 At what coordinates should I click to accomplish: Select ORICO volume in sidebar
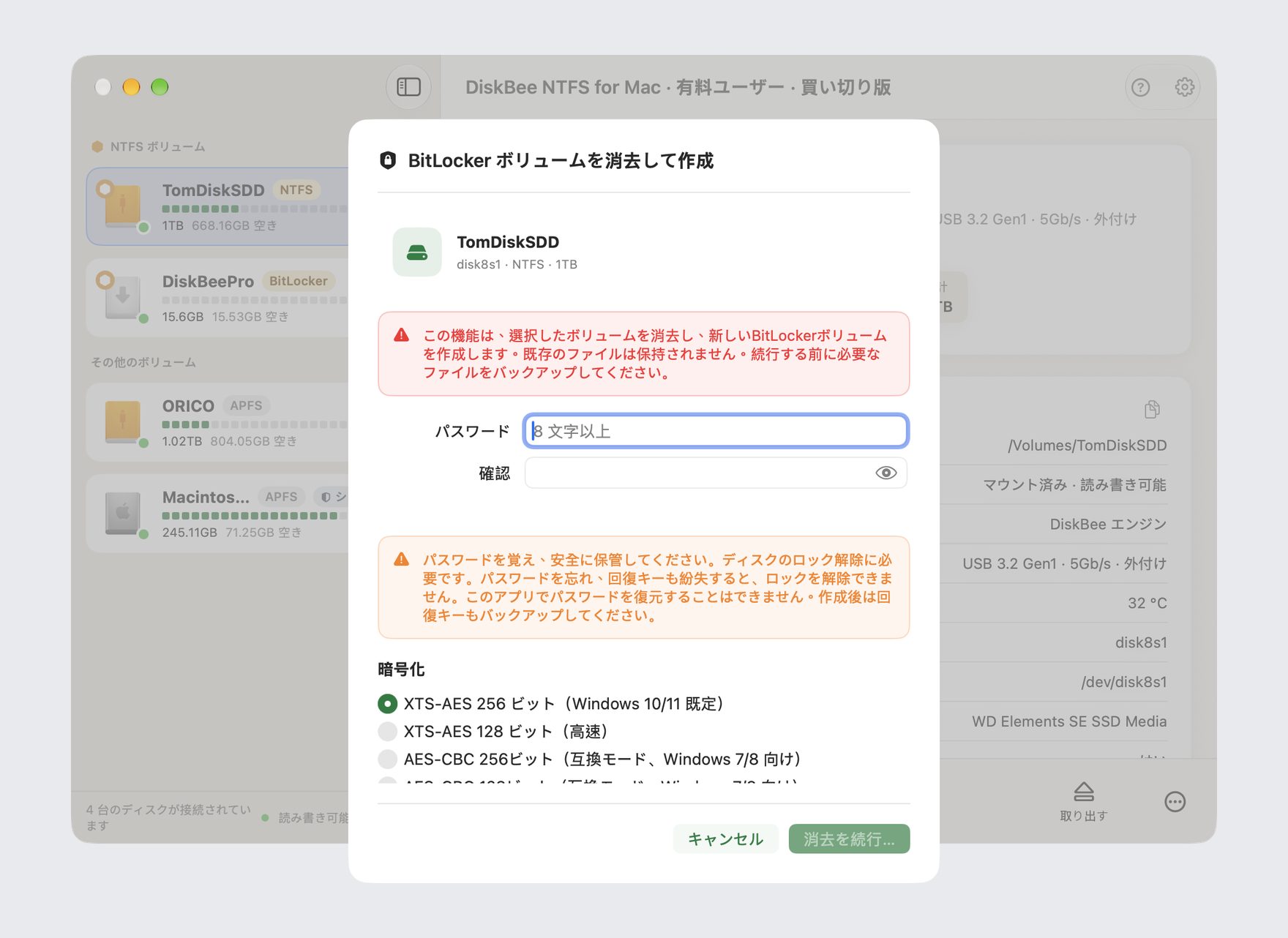click(x=218, y=422)
